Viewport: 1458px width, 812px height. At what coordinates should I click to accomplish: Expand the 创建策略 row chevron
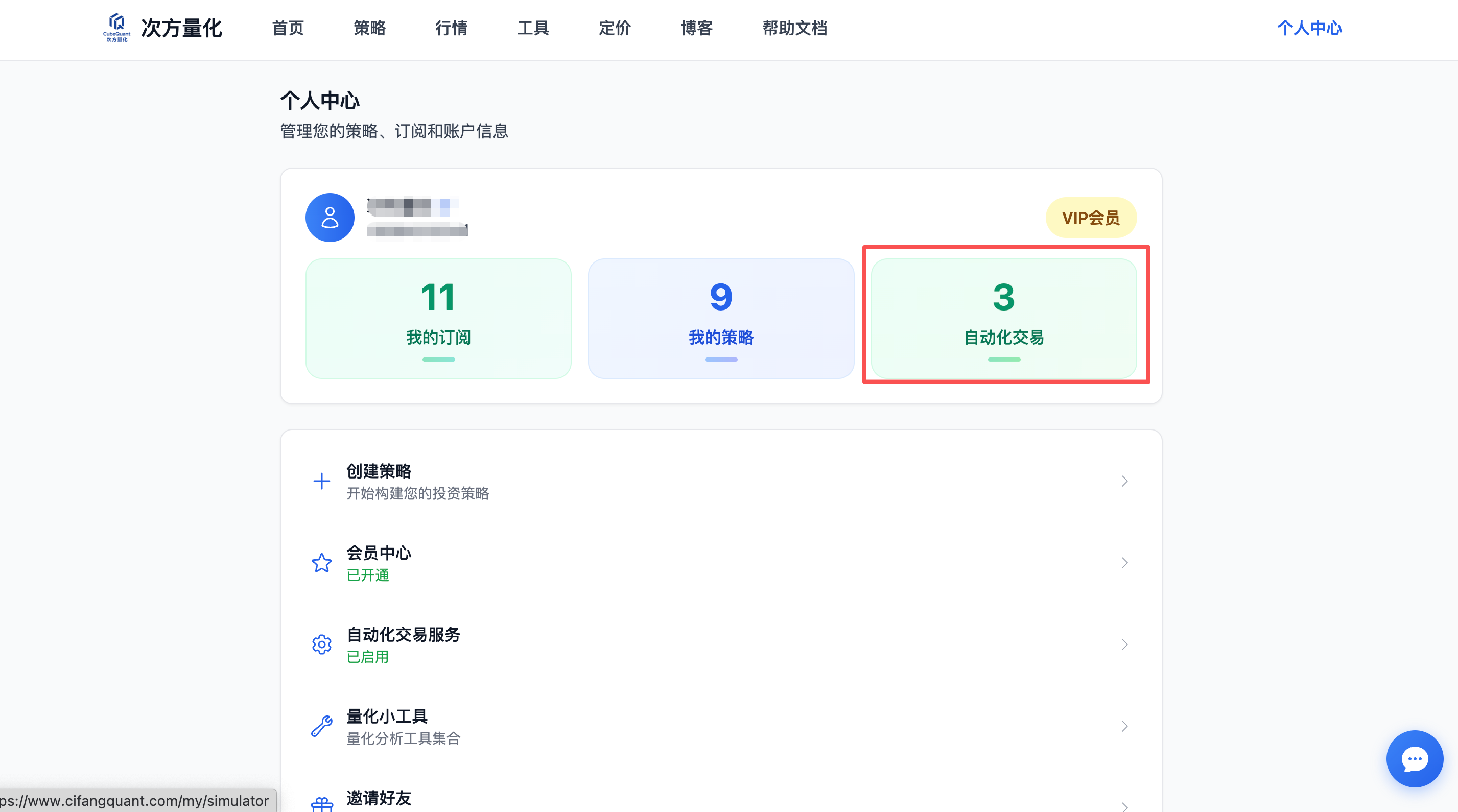1124,481
